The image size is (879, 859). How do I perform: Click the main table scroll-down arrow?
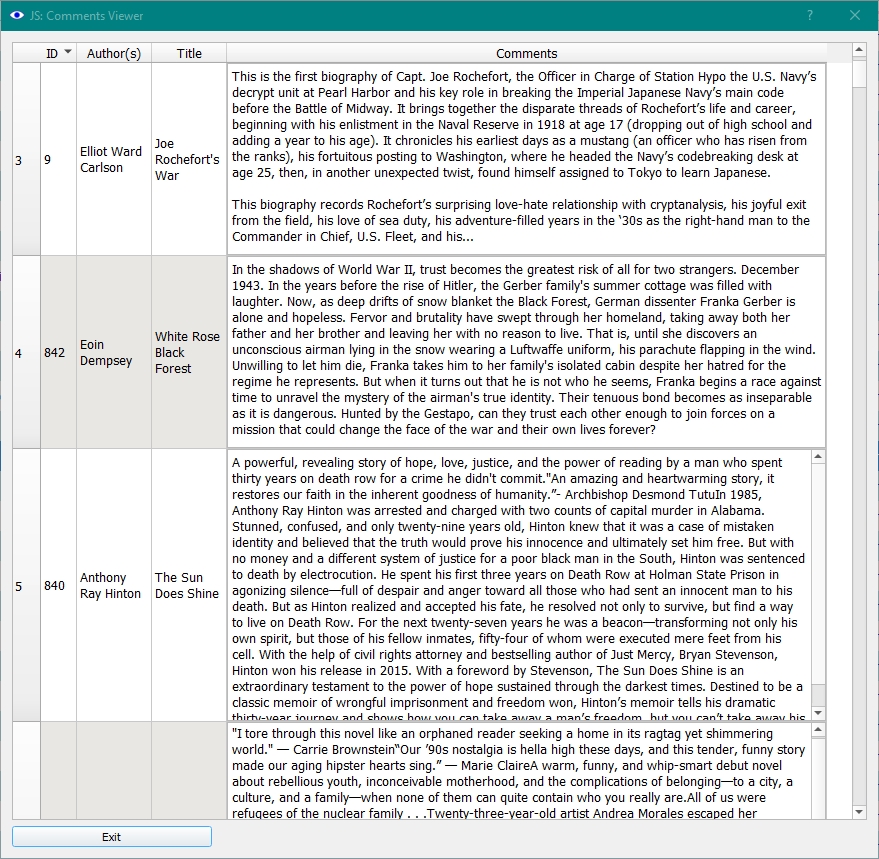tap(859, 812)
